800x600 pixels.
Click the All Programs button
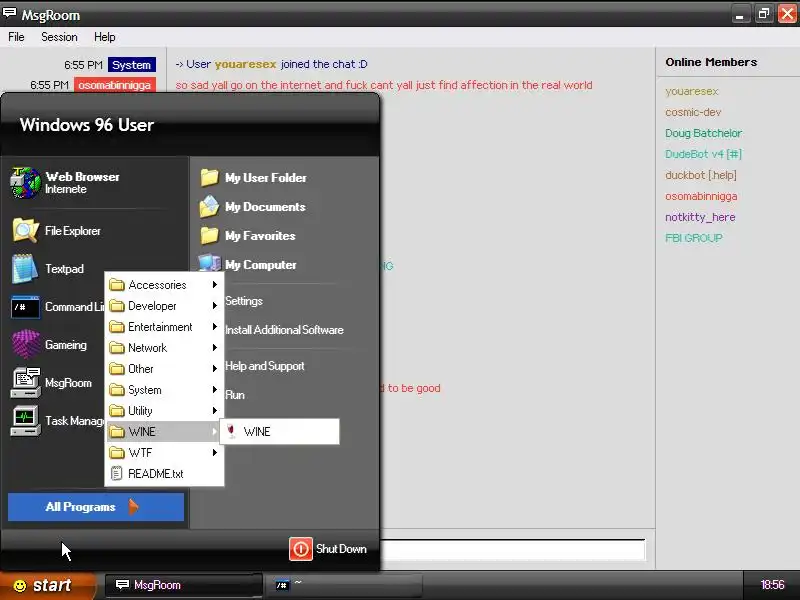(x=96, y=507)
